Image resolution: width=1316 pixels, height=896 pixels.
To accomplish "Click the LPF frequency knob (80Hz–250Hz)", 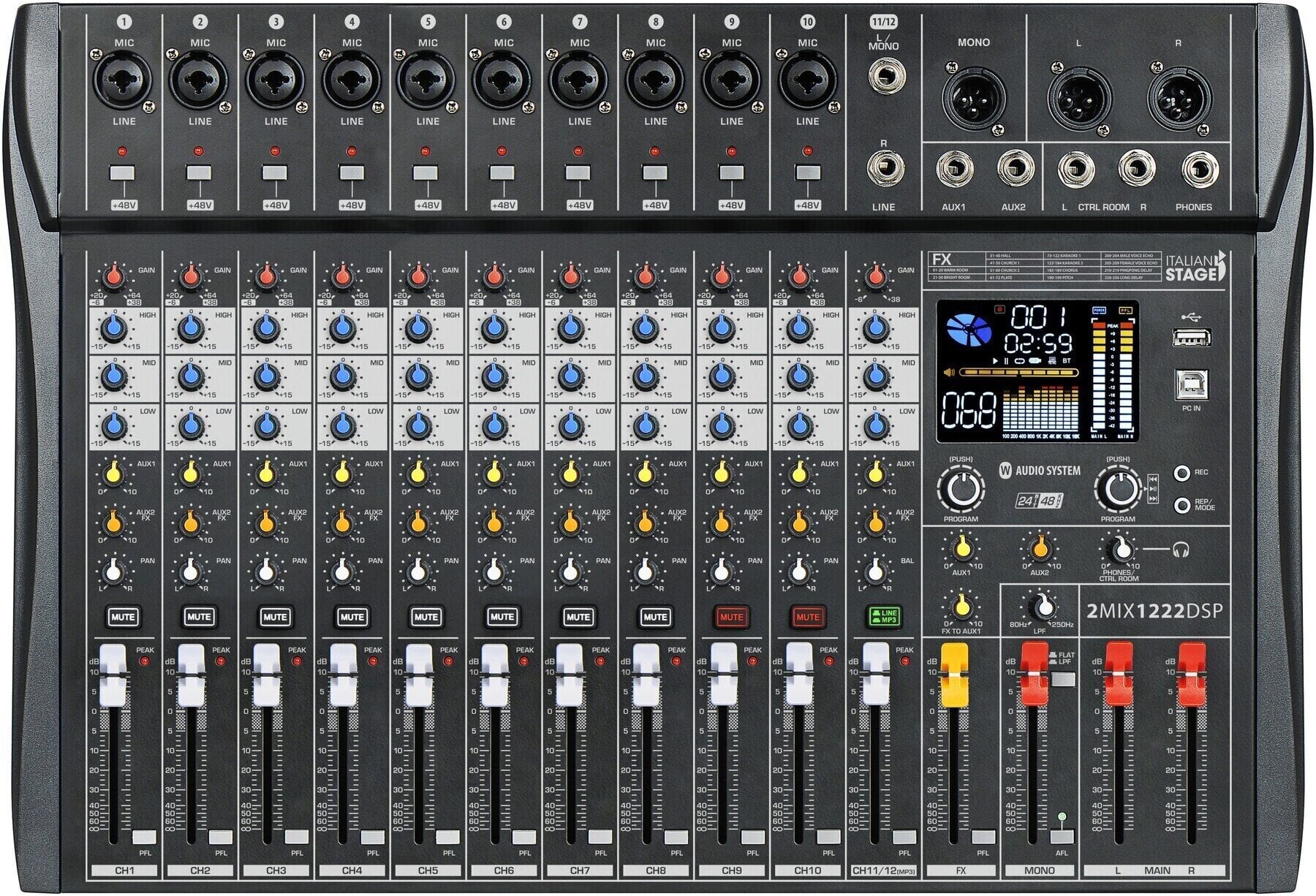I will 1043,606.
